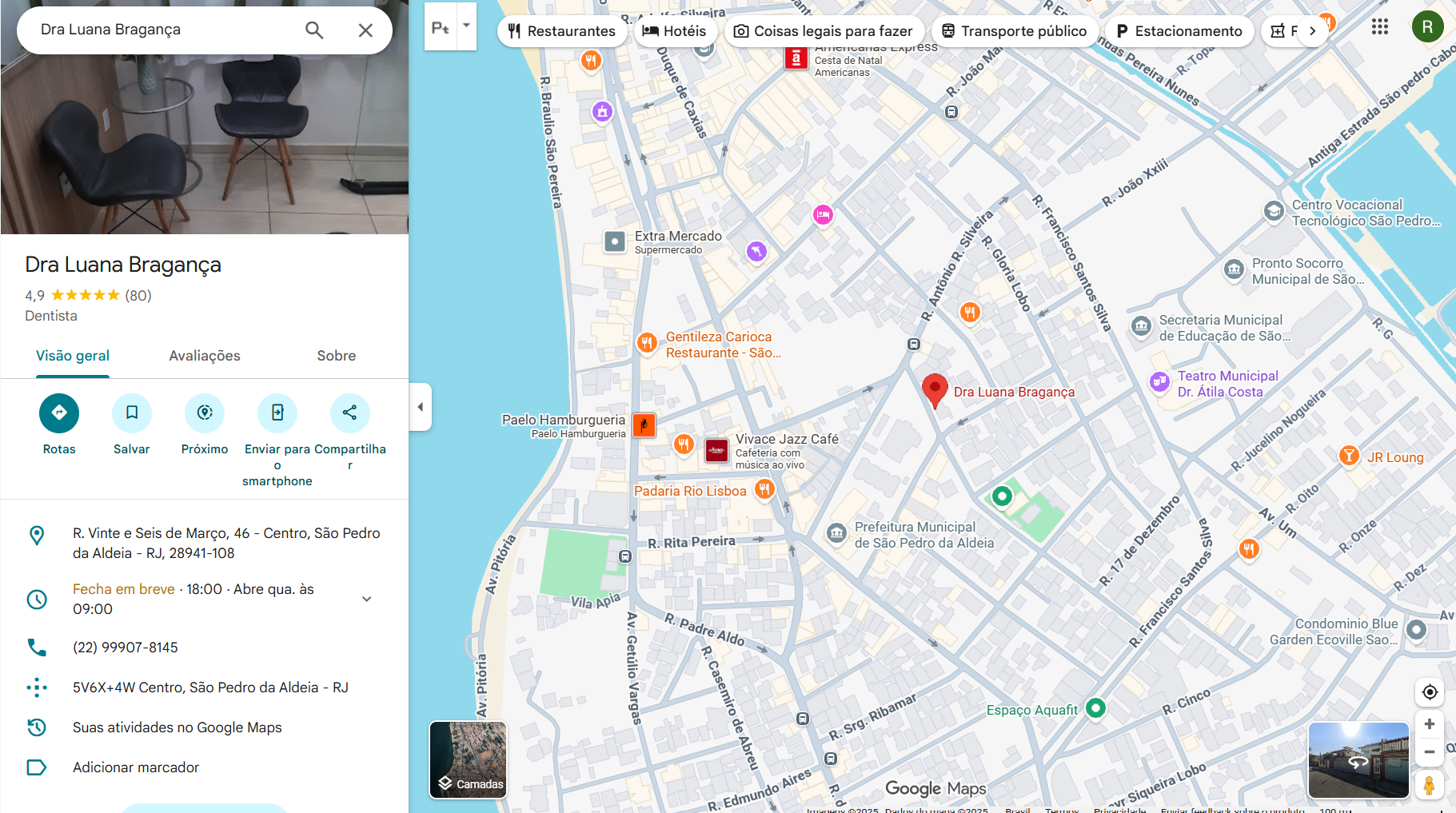This screenshot has height=813, width=1456.
Task: Enable the Hotéis map filter
Action: pyautogui.click(x=676, y=30)
